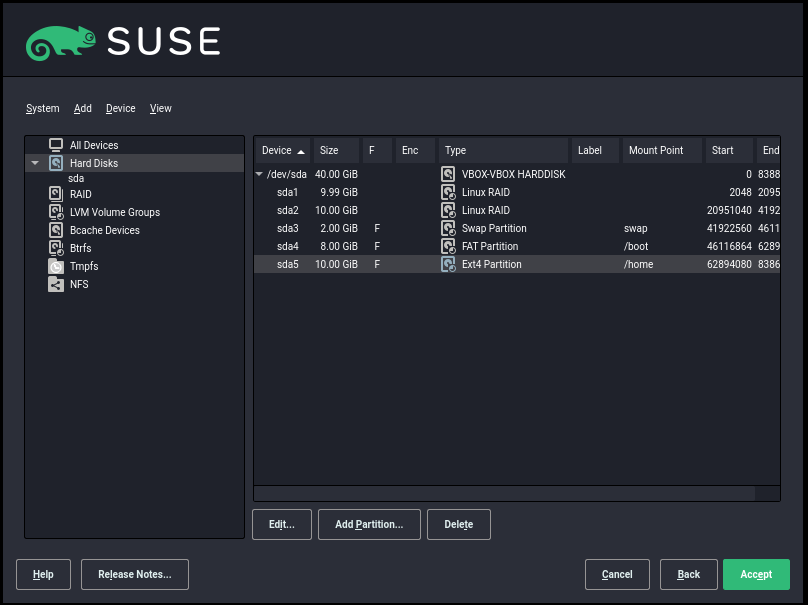Click the Btrfs icon in sidebar
This screenshot has height=605, width=808.
tap(56, 248)
